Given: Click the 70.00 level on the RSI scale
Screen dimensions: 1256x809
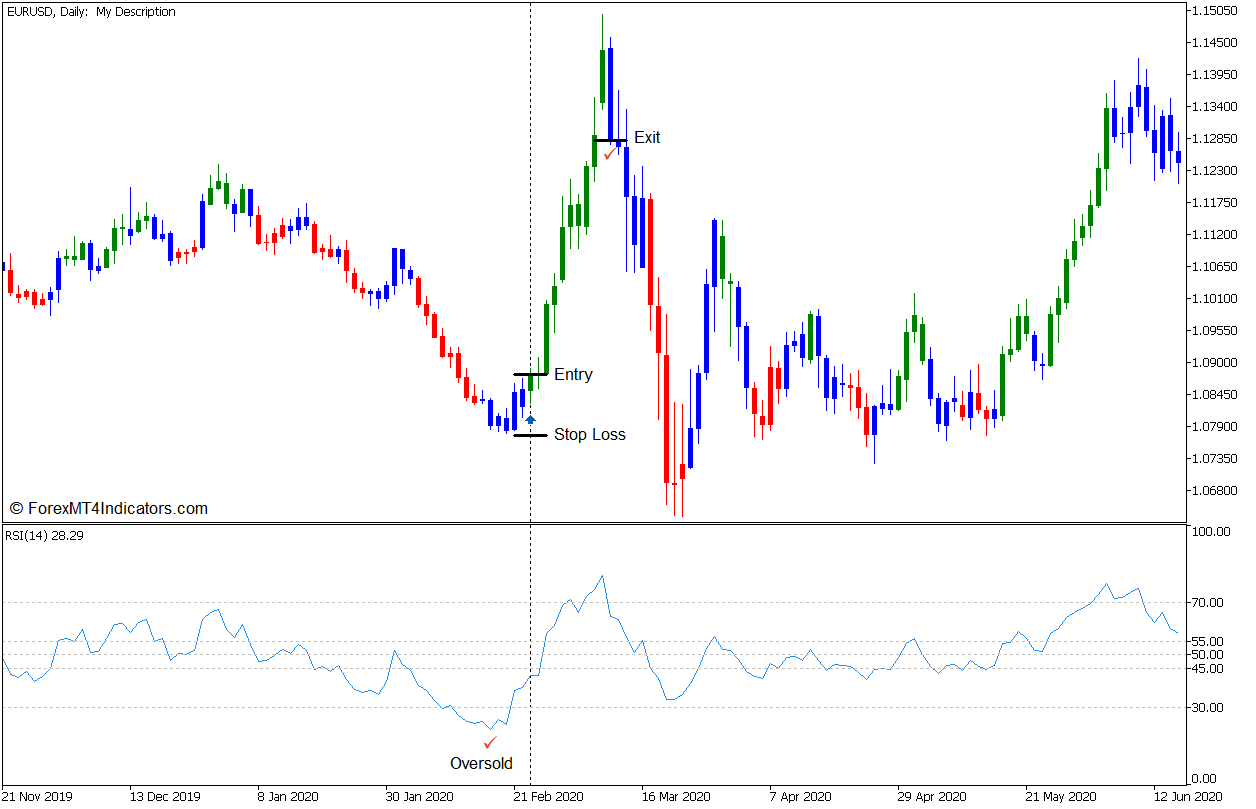Looking at the screenshot, I should point(1208,603).
